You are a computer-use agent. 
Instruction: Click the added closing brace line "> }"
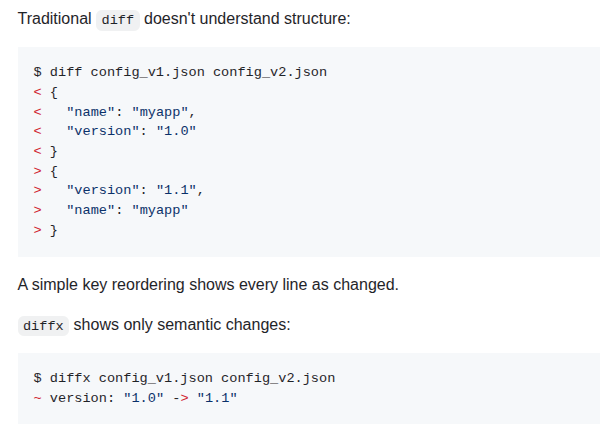(x=46, y=229)
